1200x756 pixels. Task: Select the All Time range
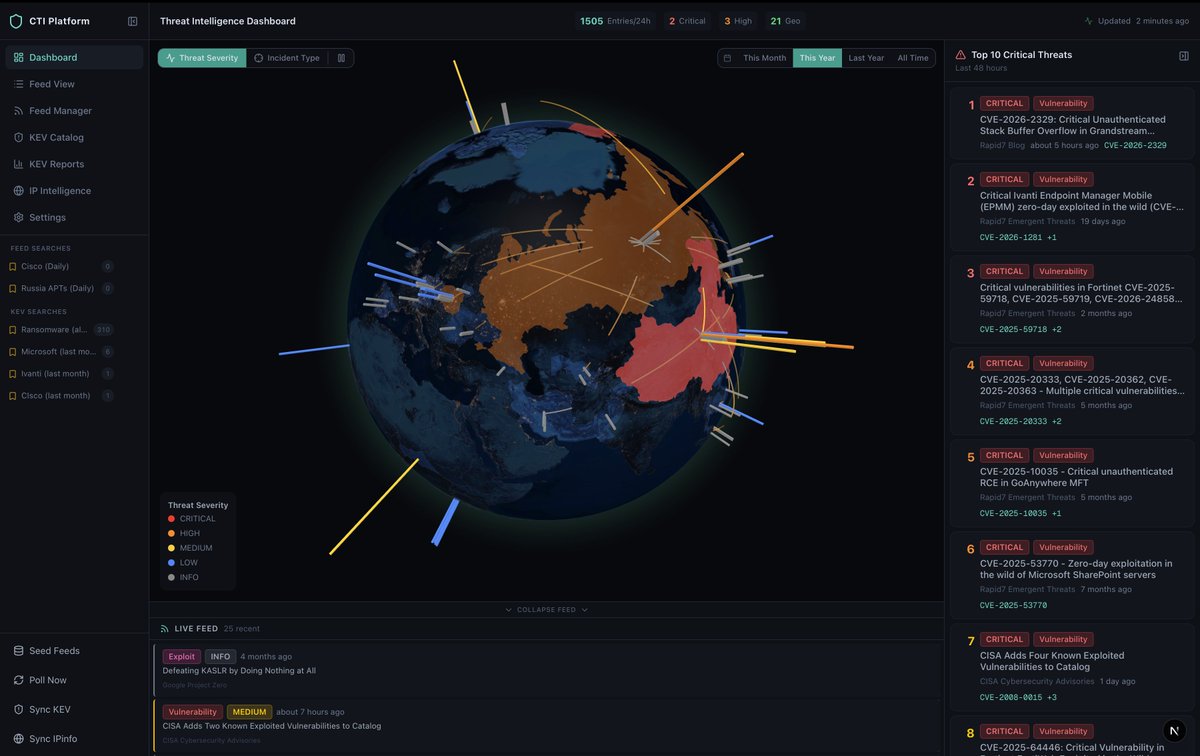point(912,58)
